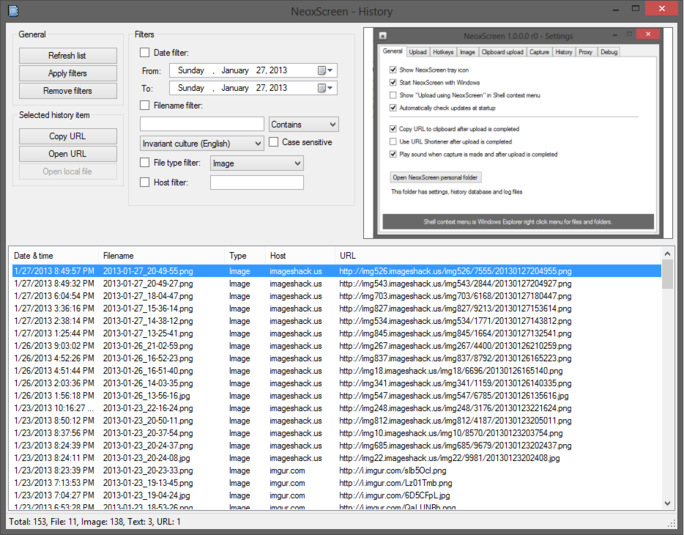Image resolution: width=684 pixels, height=535 pixels.
Task: Switch to Proxy tab in Settings preview
Action: [585, 52]
